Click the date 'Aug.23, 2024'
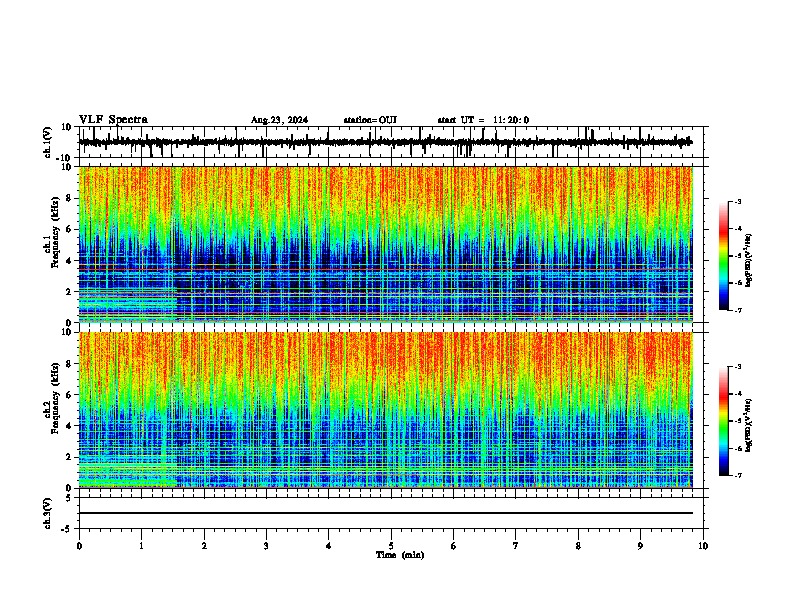The image size is (792, 612). [x=279, y=120]
